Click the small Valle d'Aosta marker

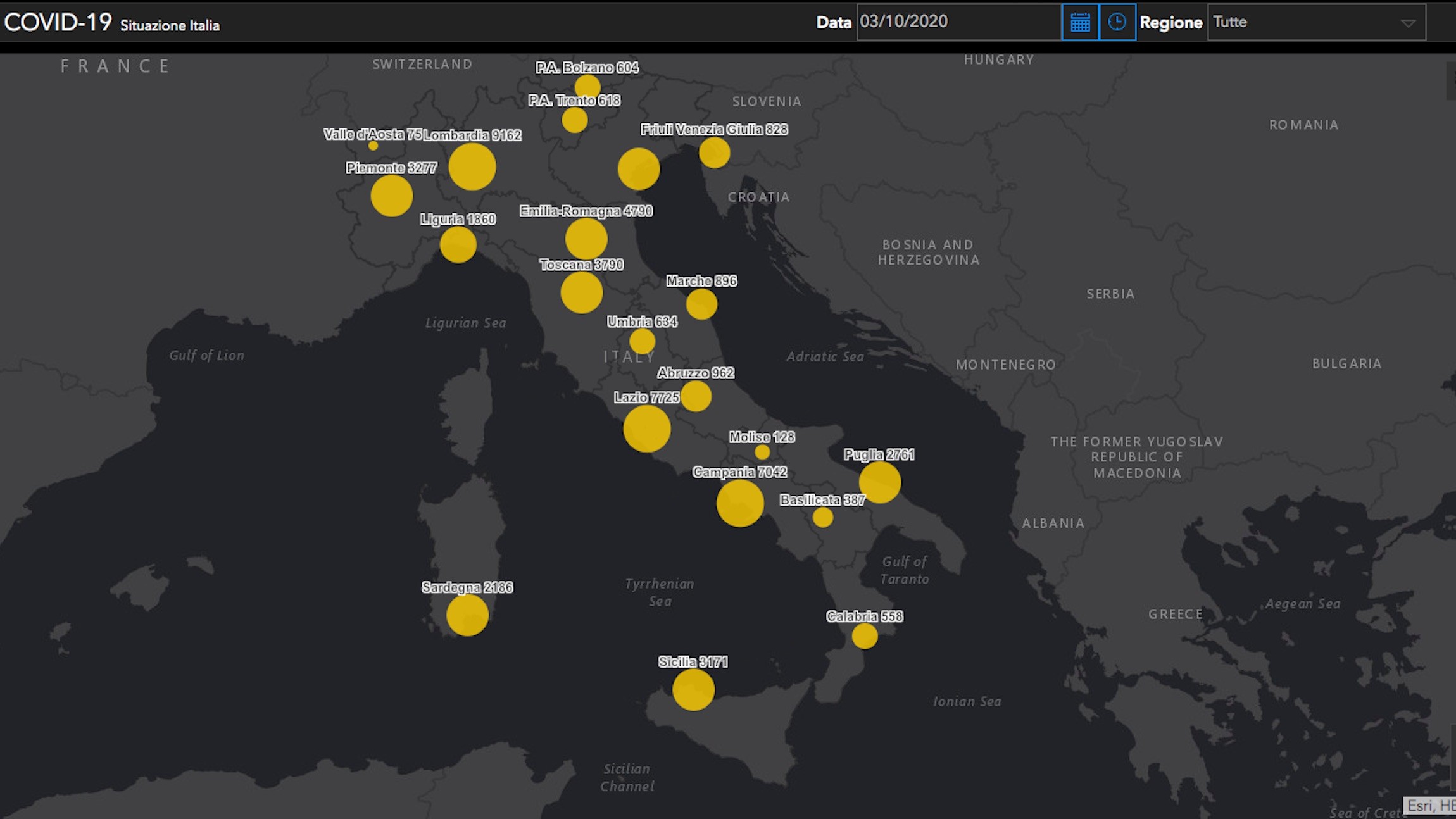373,146
